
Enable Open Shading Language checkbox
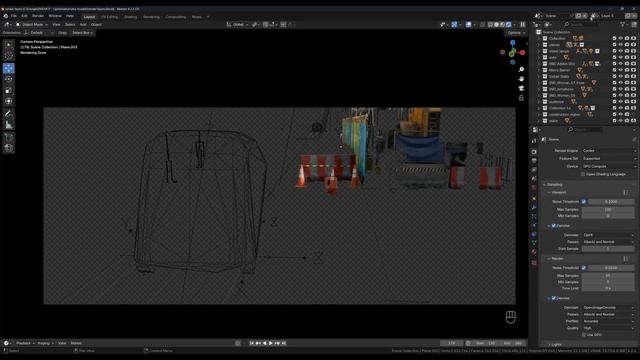(x=583, y=174)
